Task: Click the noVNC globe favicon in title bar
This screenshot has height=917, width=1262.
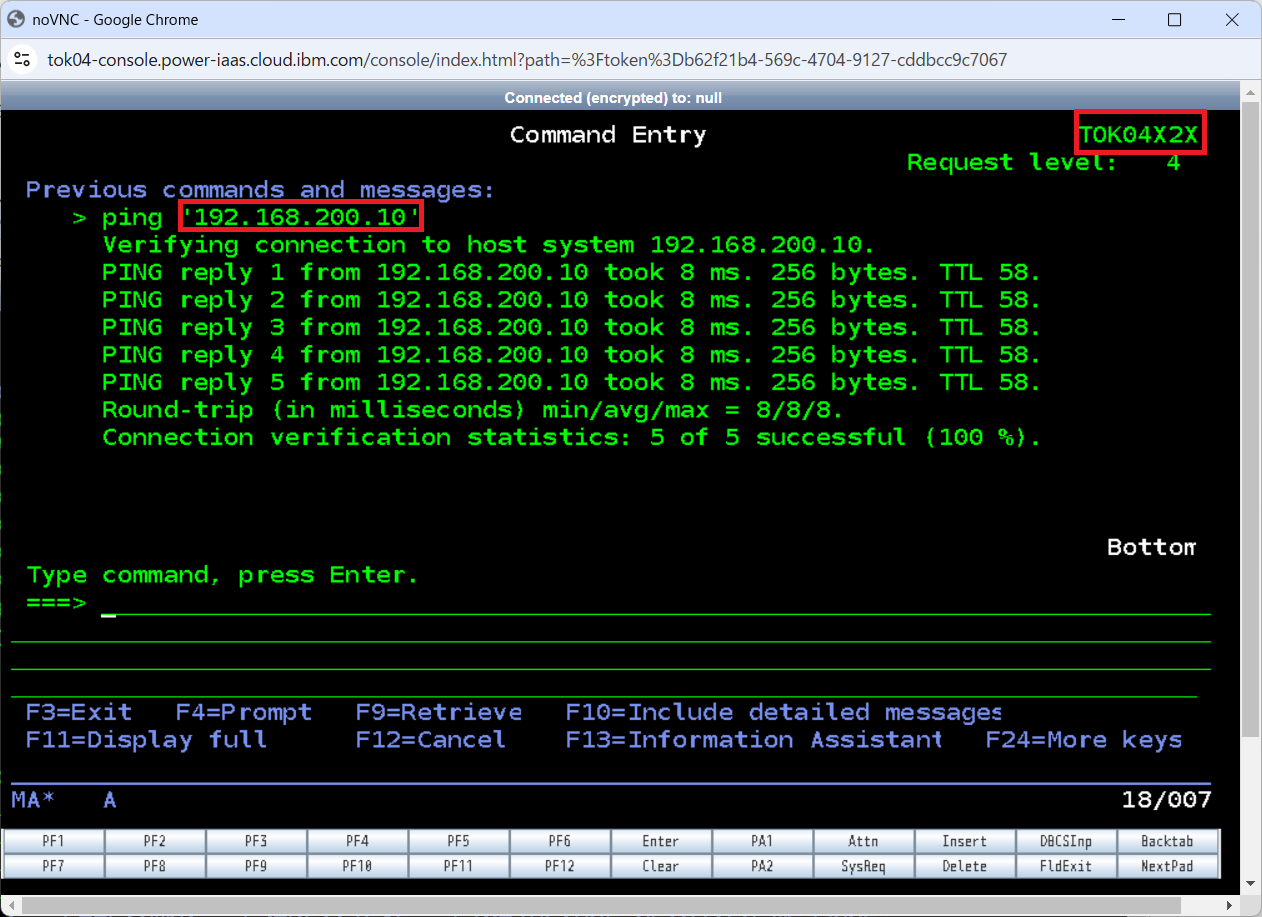Action: click(16, 19)
